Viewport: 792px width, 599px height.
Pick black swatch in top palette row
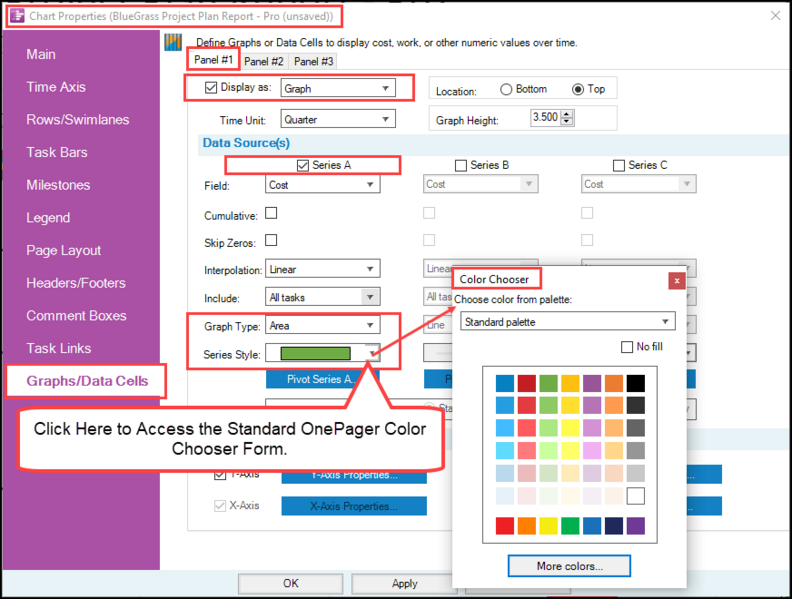tap(635, 383)
